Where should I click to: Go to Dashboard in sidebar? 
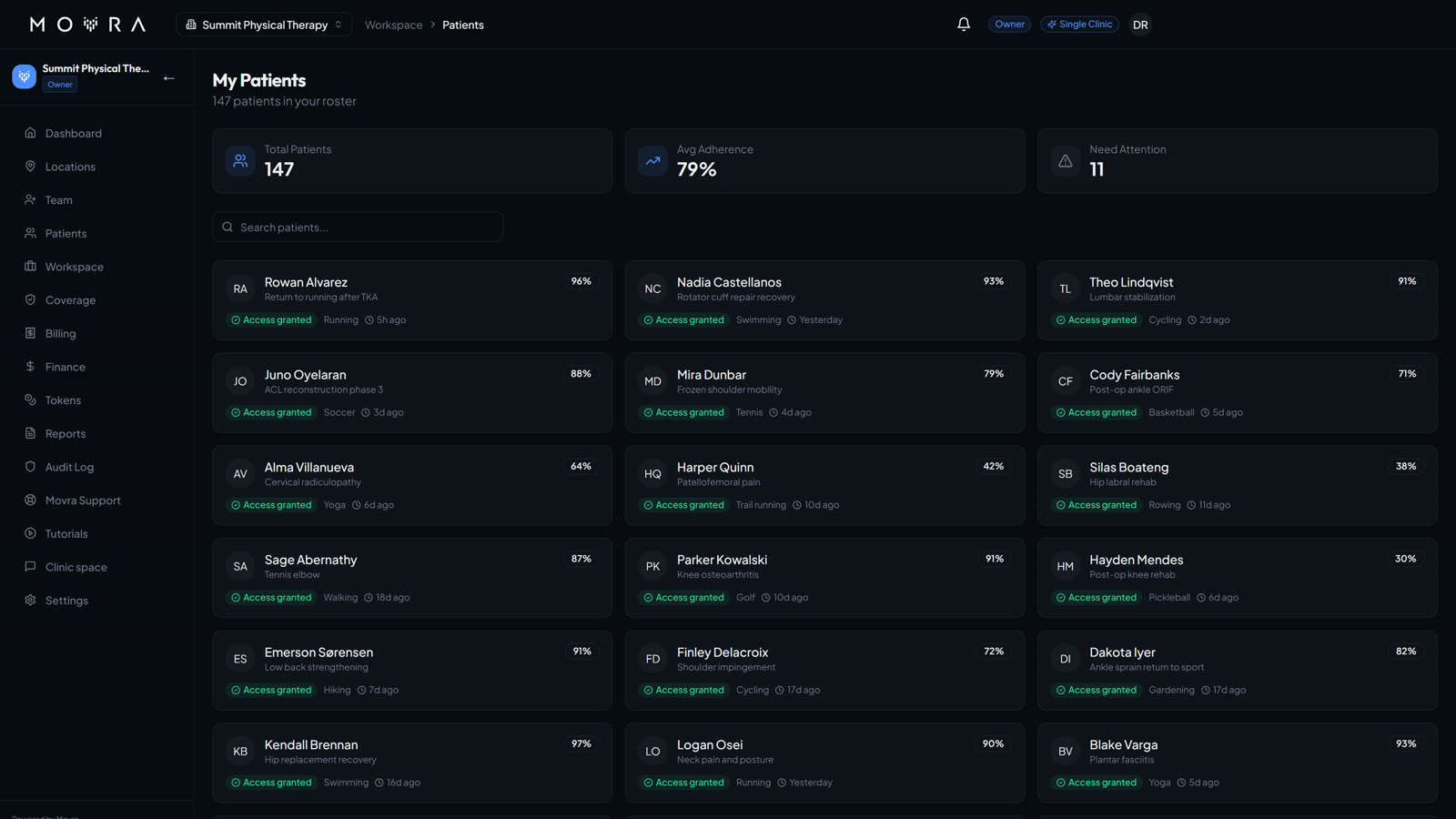tap(96, 133)
